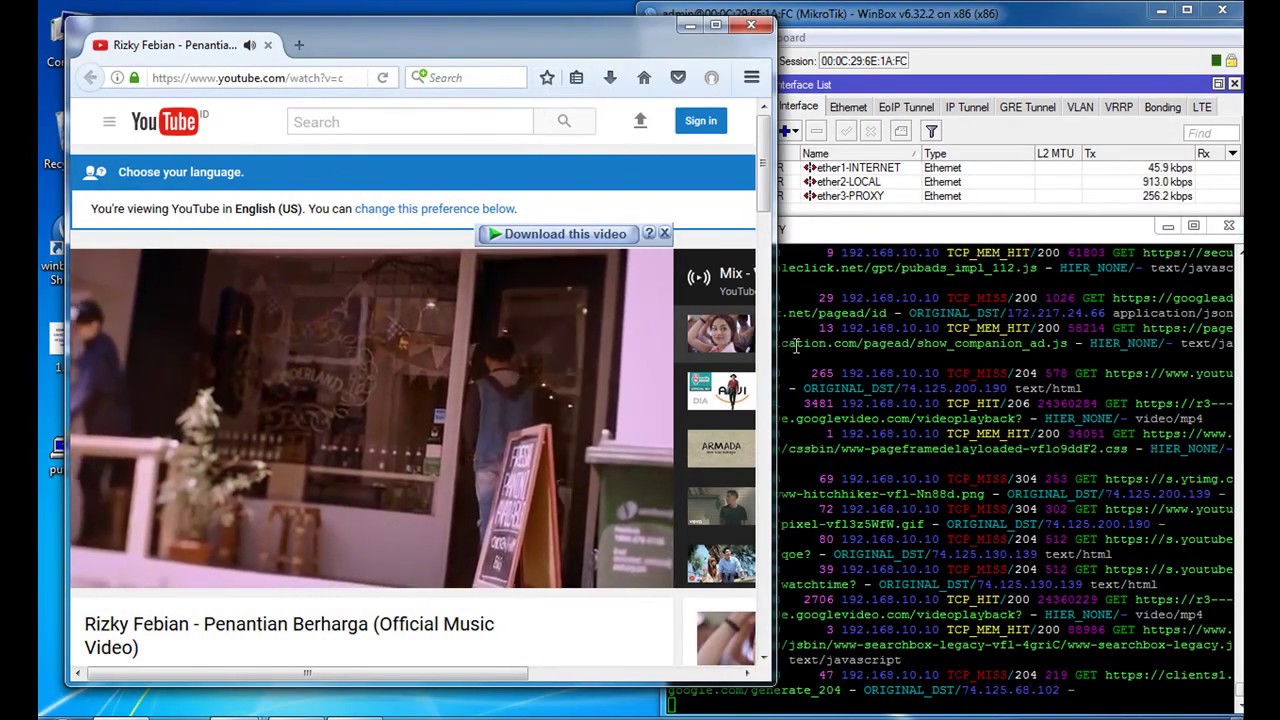Mute the Rizky Febian tab audio
The width and height of the screenshot is (1280, 720).
(x=250, y=45)
